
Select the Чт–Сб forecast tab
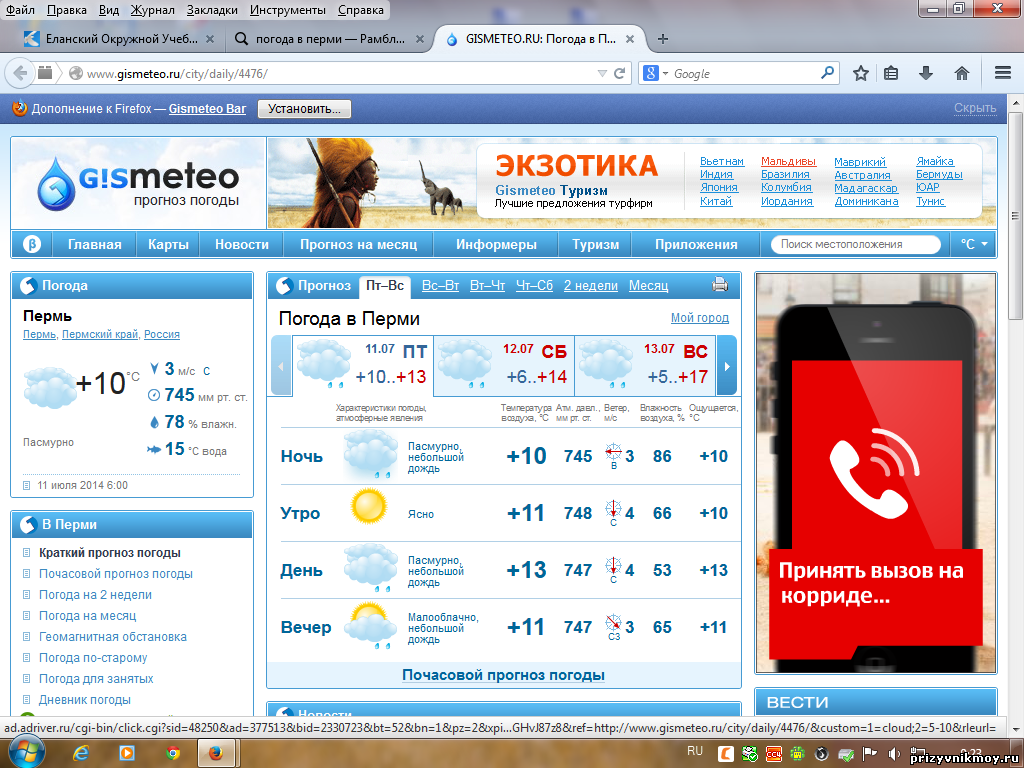coord(534,285)
